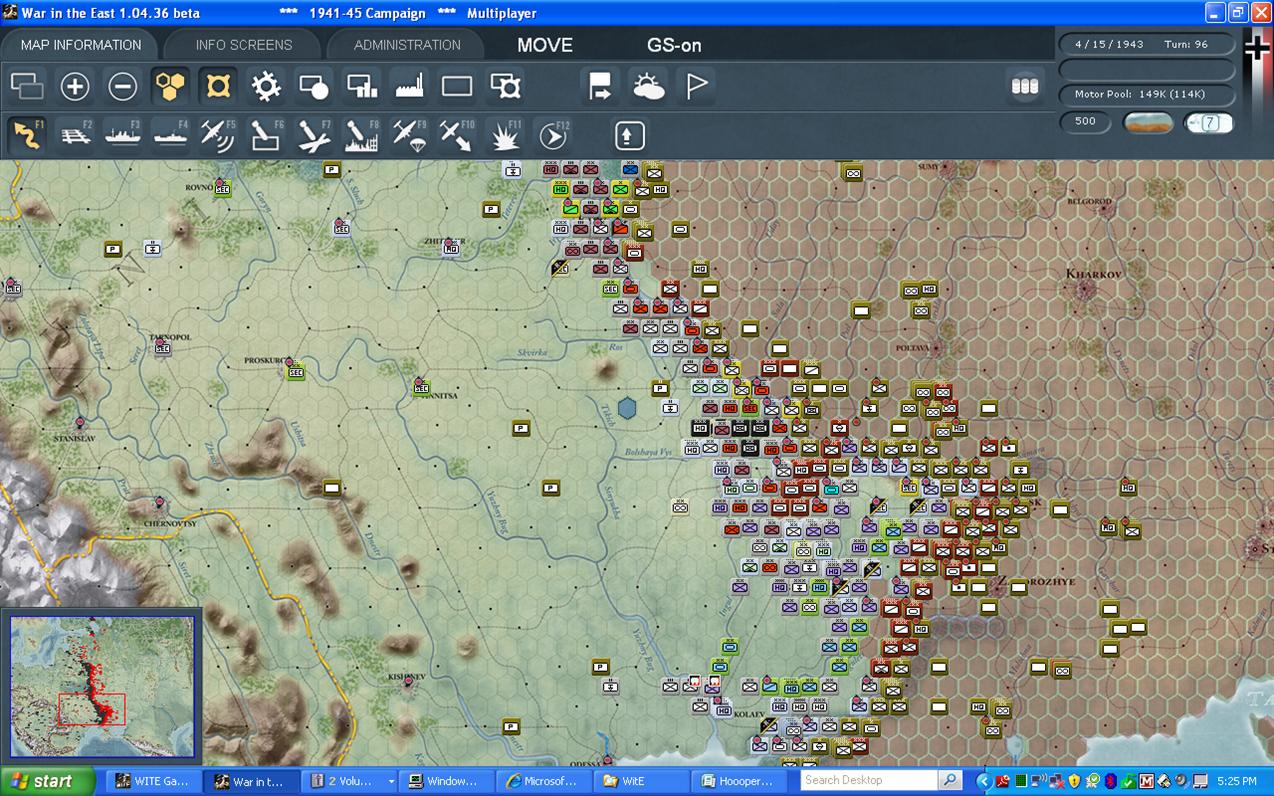The image size is (1274, 796).
Task: Open the WitE folder taskbar item
Action: point(640,781)
